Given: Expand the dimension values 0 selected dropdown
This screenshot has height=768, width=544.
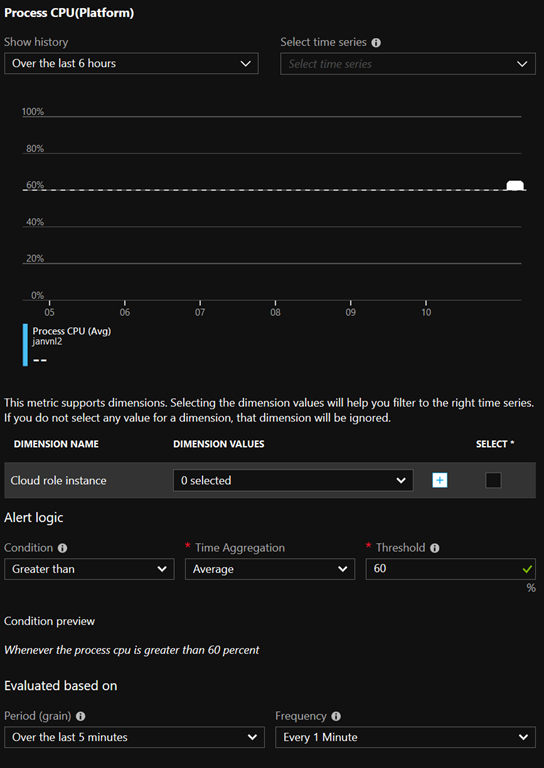Looking at the screenshot, I should [293, 480].
